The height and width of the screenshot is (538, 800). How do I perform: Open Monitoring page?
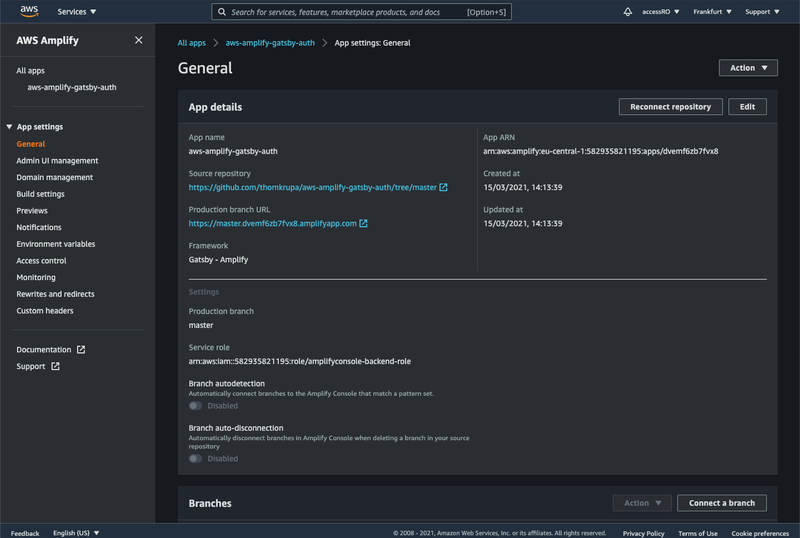pyautogui.click(x=36, y=277)
